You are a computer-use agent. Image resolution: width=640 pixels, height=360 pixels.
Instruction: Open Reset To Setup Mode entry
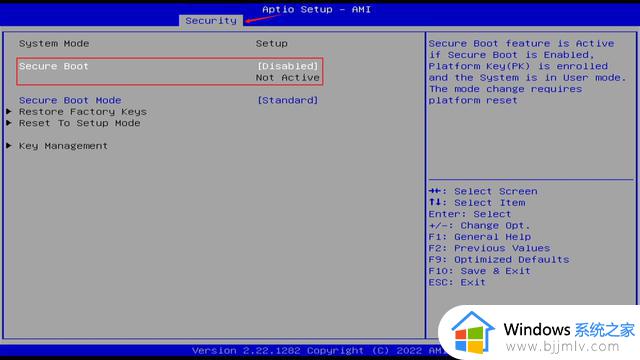(79, 123)
